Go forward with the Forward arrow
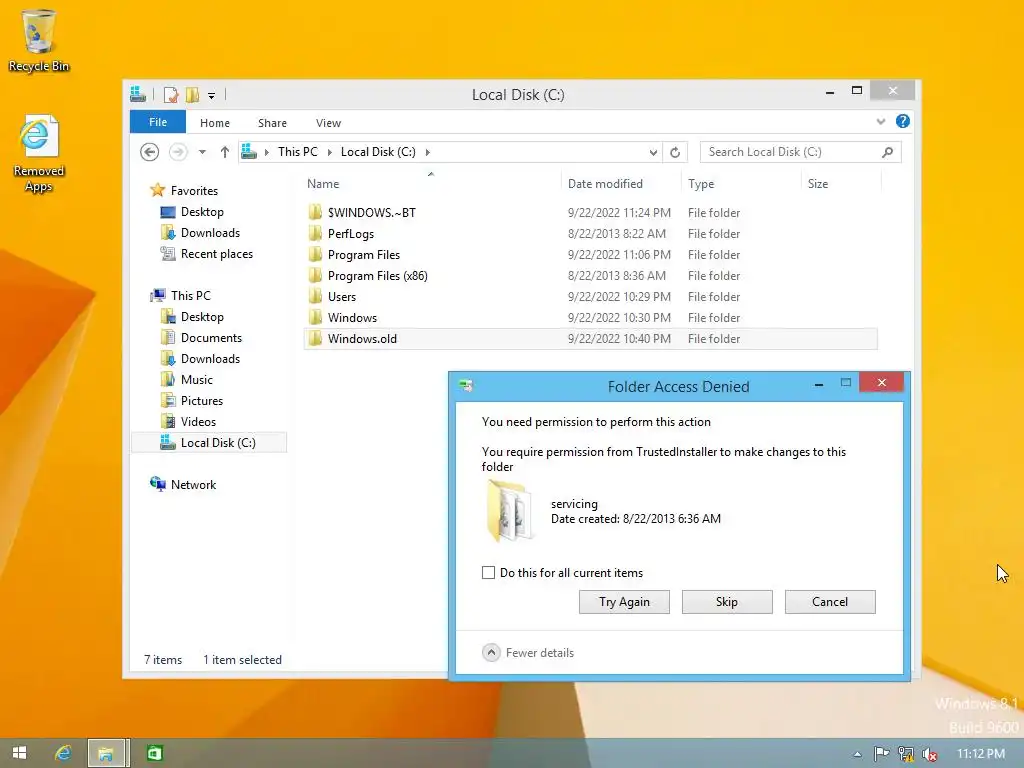 (178, 152)
